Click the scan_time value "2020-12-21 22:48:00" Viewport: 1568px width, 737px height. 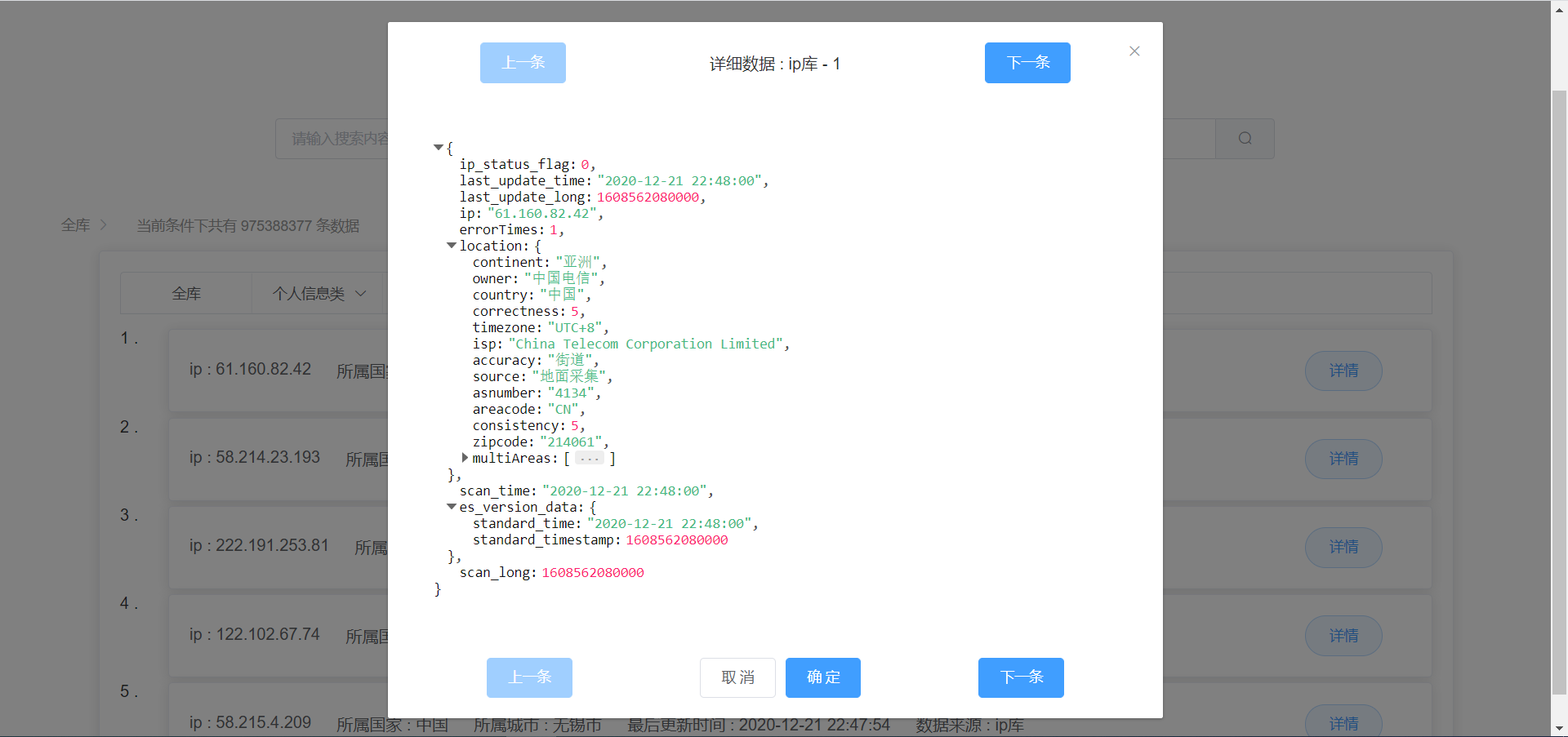[x=625, y=491]
